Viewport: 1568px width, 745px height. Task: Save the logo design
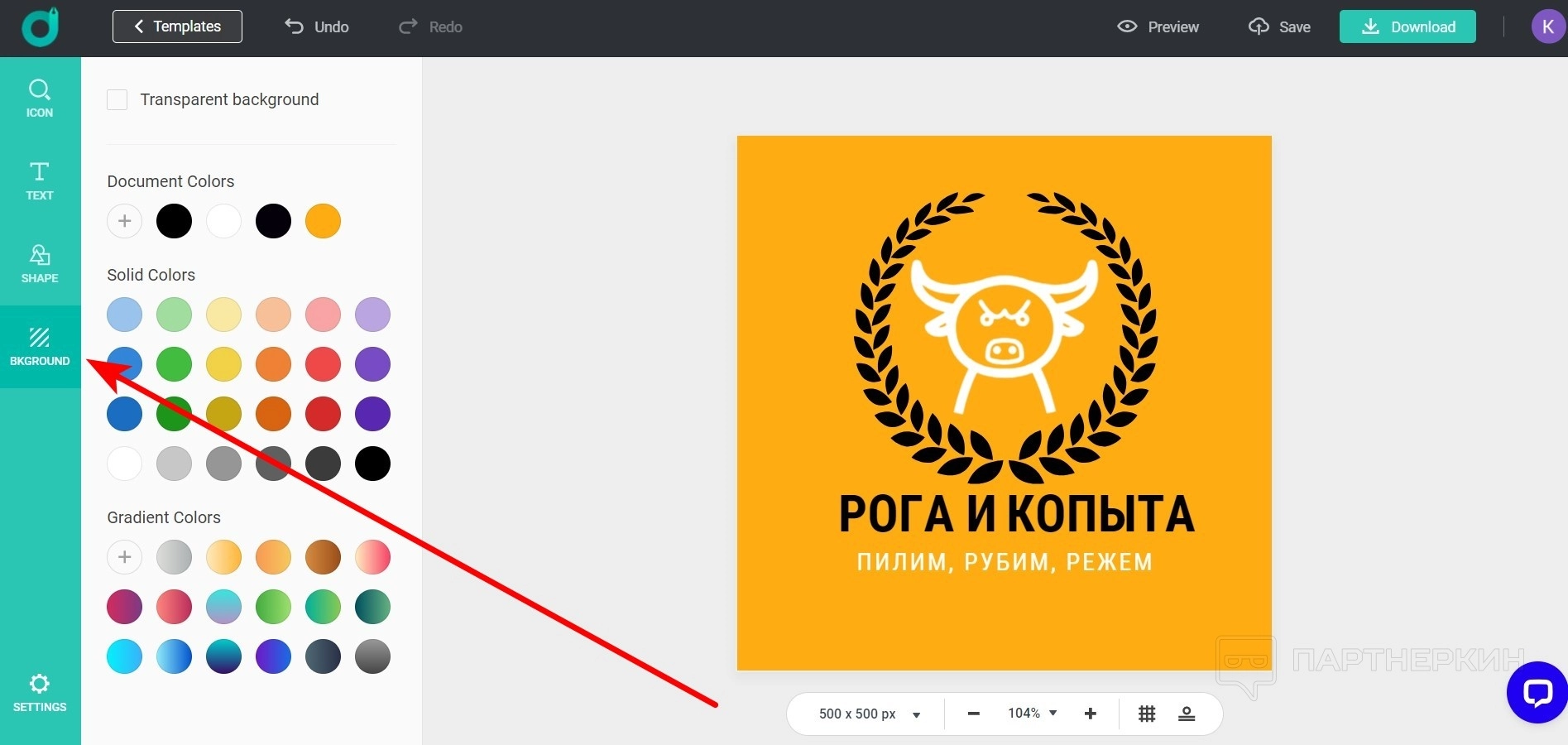pyautogui.click(x=1279, y=26)
